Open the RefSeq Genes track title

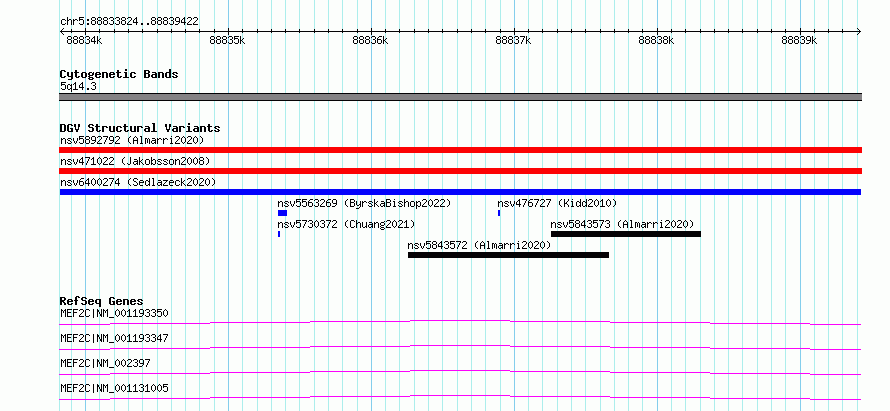102,301
